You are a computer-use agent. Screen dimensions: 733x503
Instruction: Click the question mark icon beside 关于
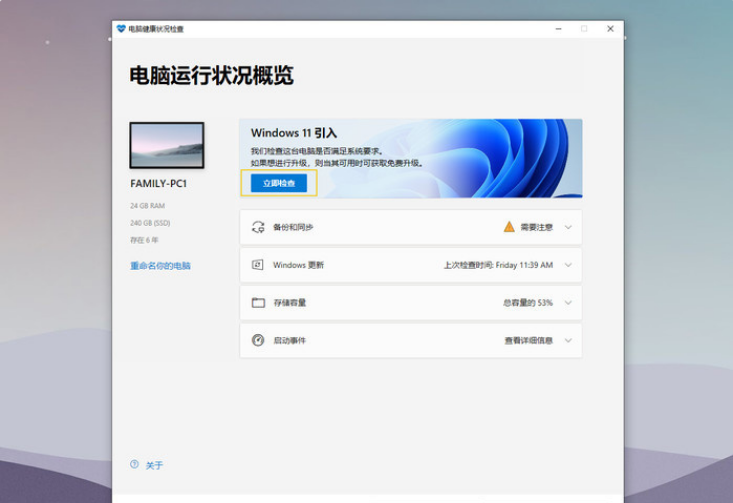point(134,464)
